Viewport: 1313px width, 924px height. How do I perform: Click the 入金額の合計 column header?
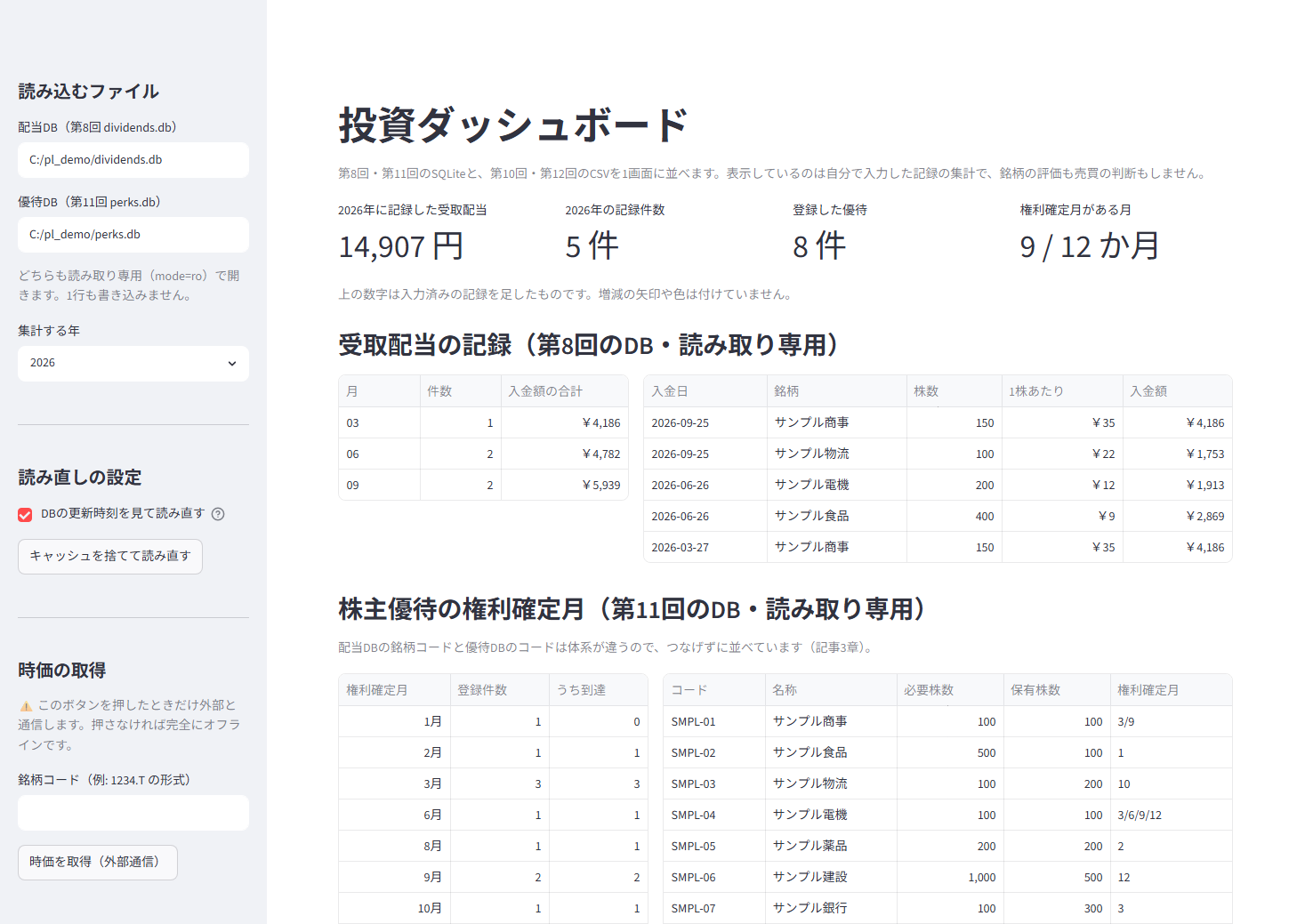(565, 391)
